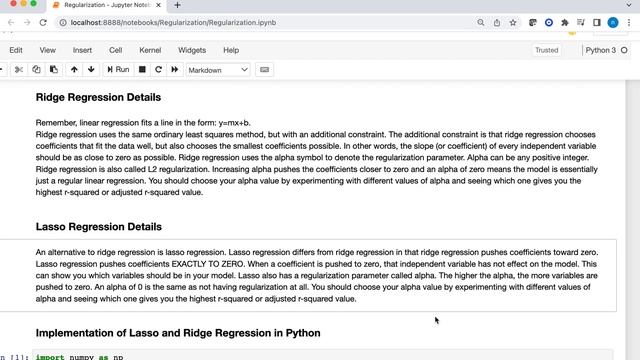This screenshot has width=640, height=360.
Task: Open the Extensions puzzle piece menu
Action: click(565, 22)
